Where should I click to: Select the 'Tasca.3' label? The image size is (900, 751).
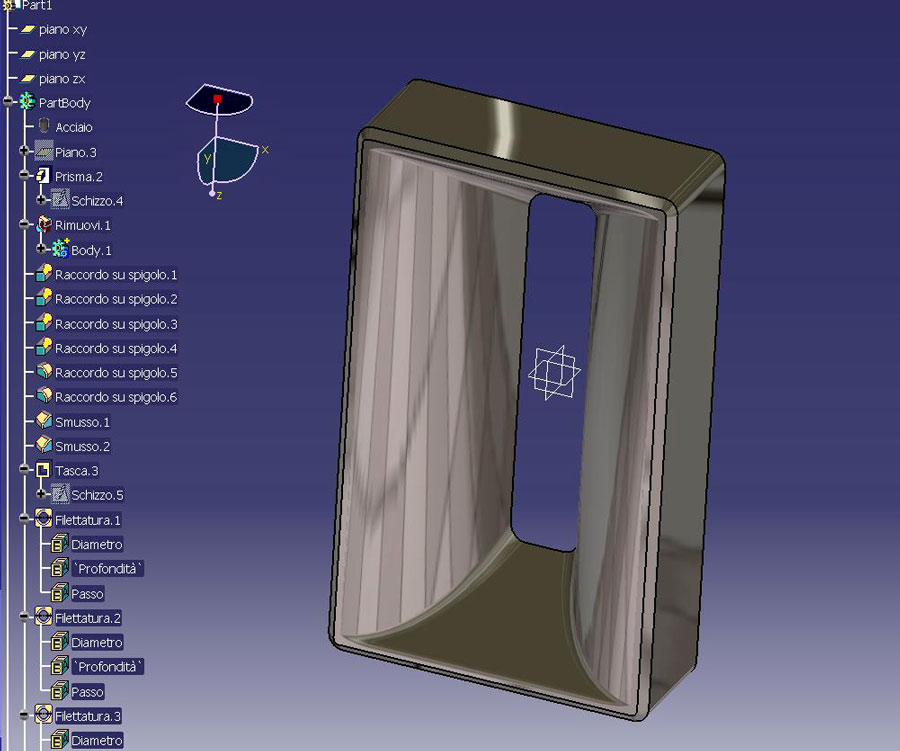coord(76,471)
